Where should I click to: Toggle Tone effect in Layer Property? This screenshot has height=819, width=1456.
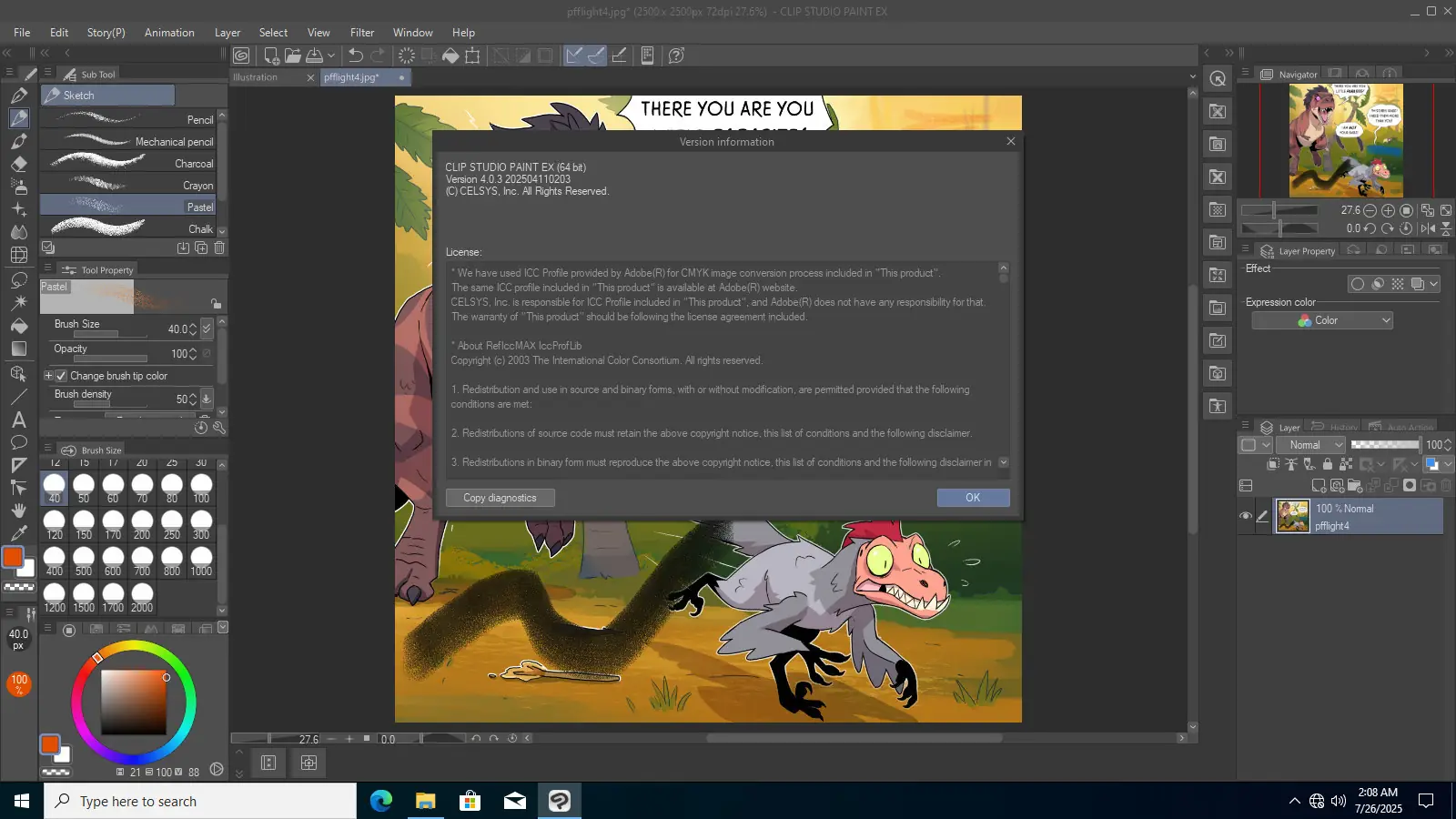1398,284
